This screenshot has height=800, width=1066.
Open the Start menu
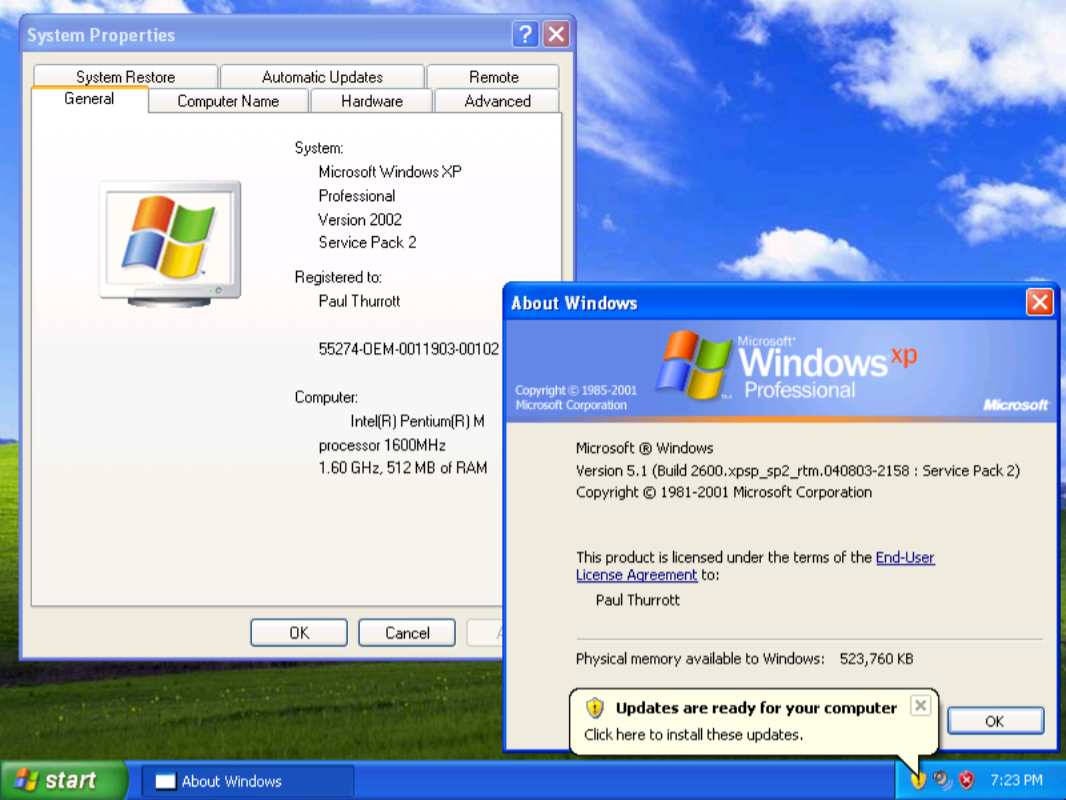pos(62,780)
